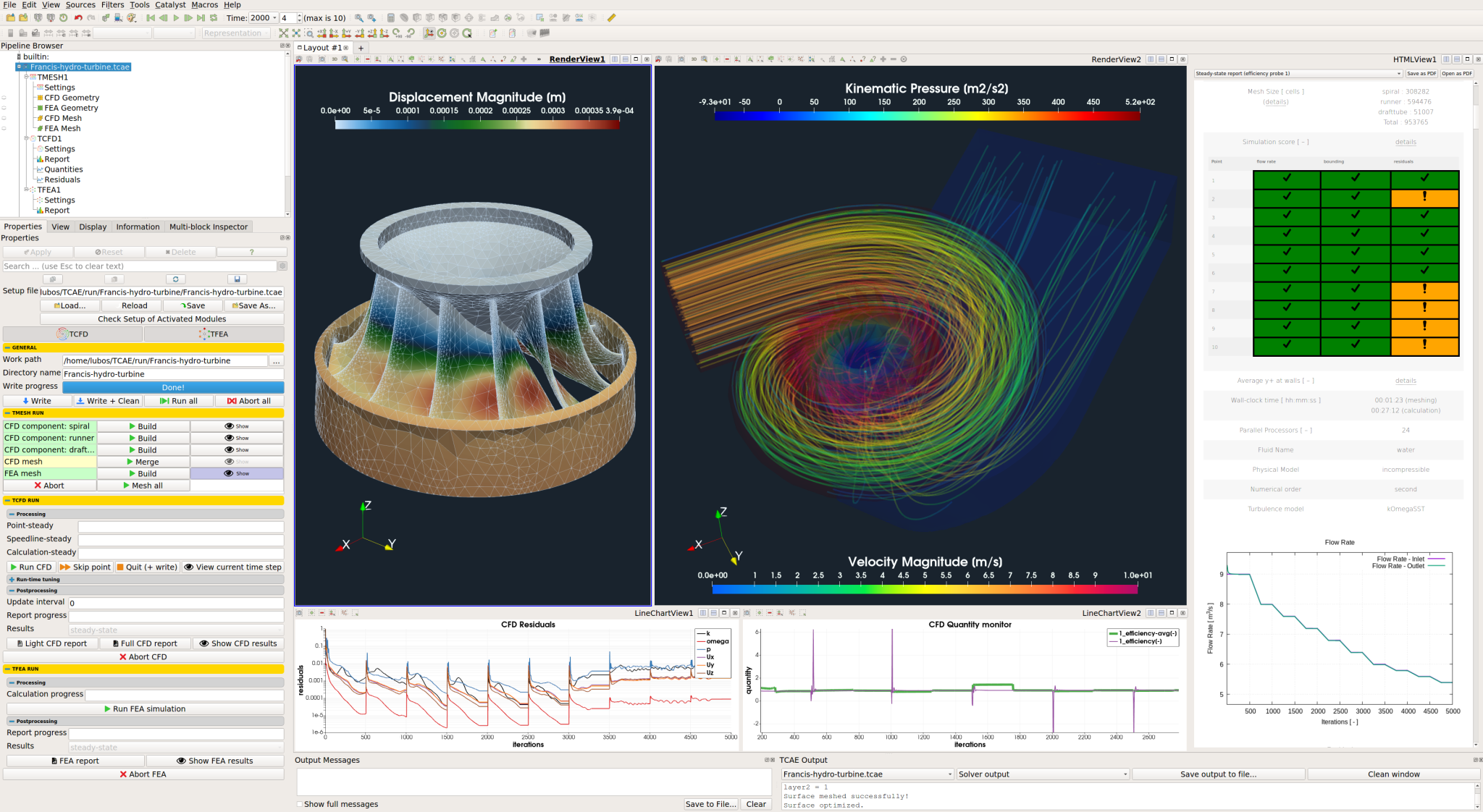The image size is (1483, 812).
Task: Switch to the Information tab
Action: click(x=138, y=227)
